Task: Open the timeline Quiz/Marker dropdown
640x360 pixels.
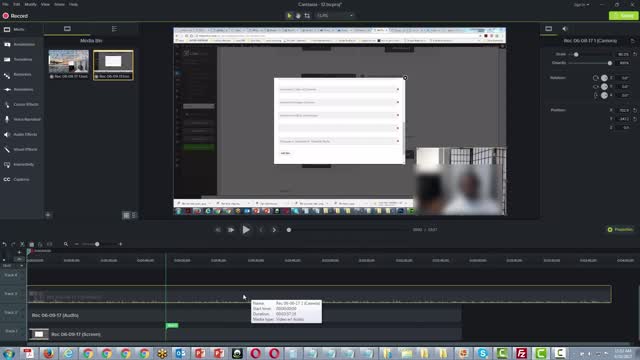Action: [x=13, y=266]
